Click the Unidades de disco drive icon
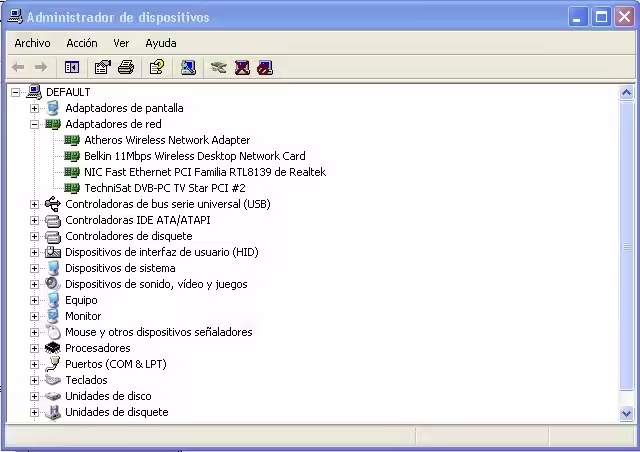Viewport: 640px width, 452px height. coord(53,396)
